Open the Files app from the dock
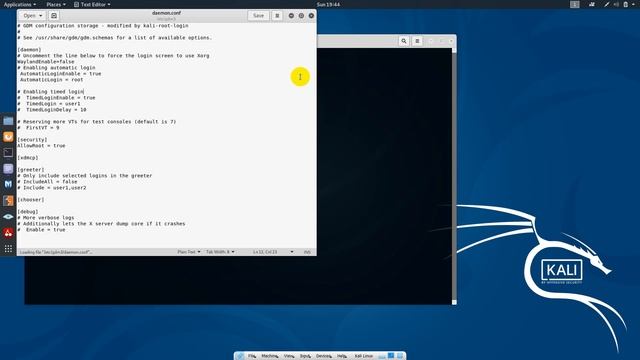Screen dimensions: 640x360 (8, 121)
